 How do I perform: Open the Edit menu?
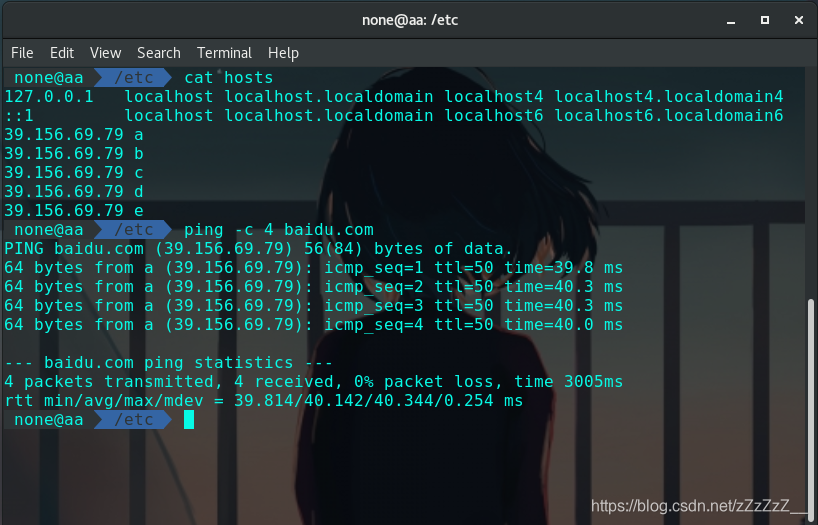(x=62, y=53)
